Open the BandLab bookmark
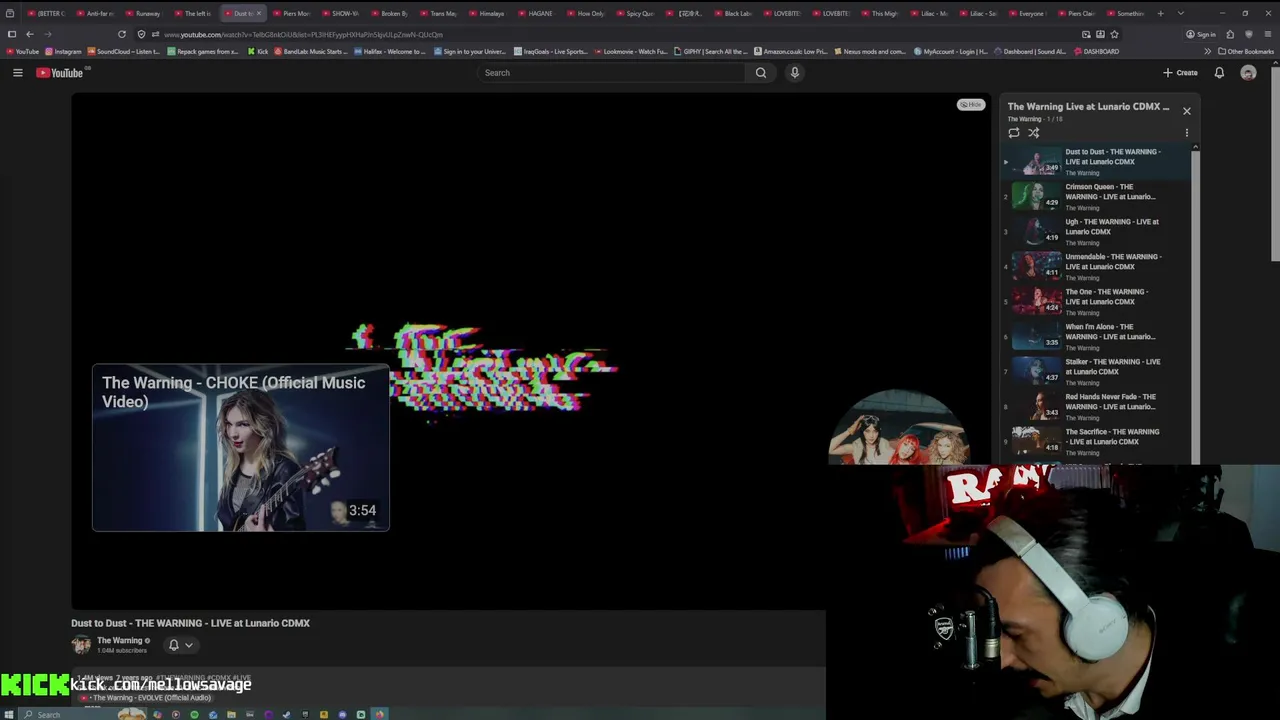 (310, 51)
